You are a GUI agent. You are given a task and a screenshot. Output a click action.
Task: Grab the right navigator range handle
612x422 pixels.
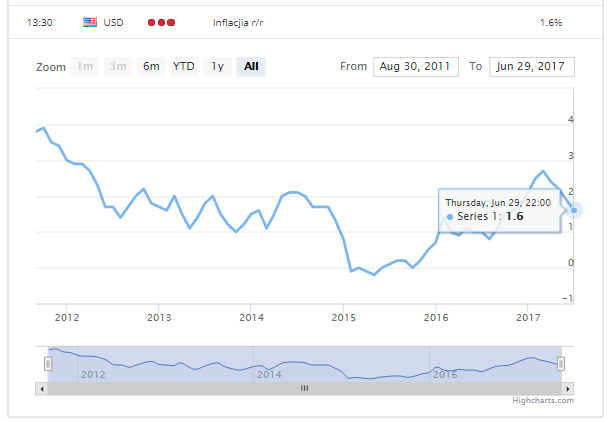point(561,364)
